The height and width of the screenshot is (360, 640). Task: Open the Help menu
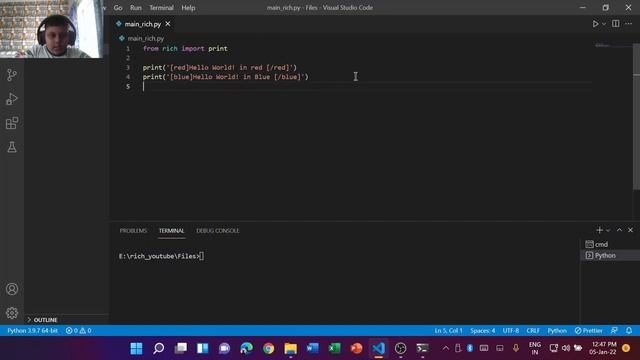[188, 8]
